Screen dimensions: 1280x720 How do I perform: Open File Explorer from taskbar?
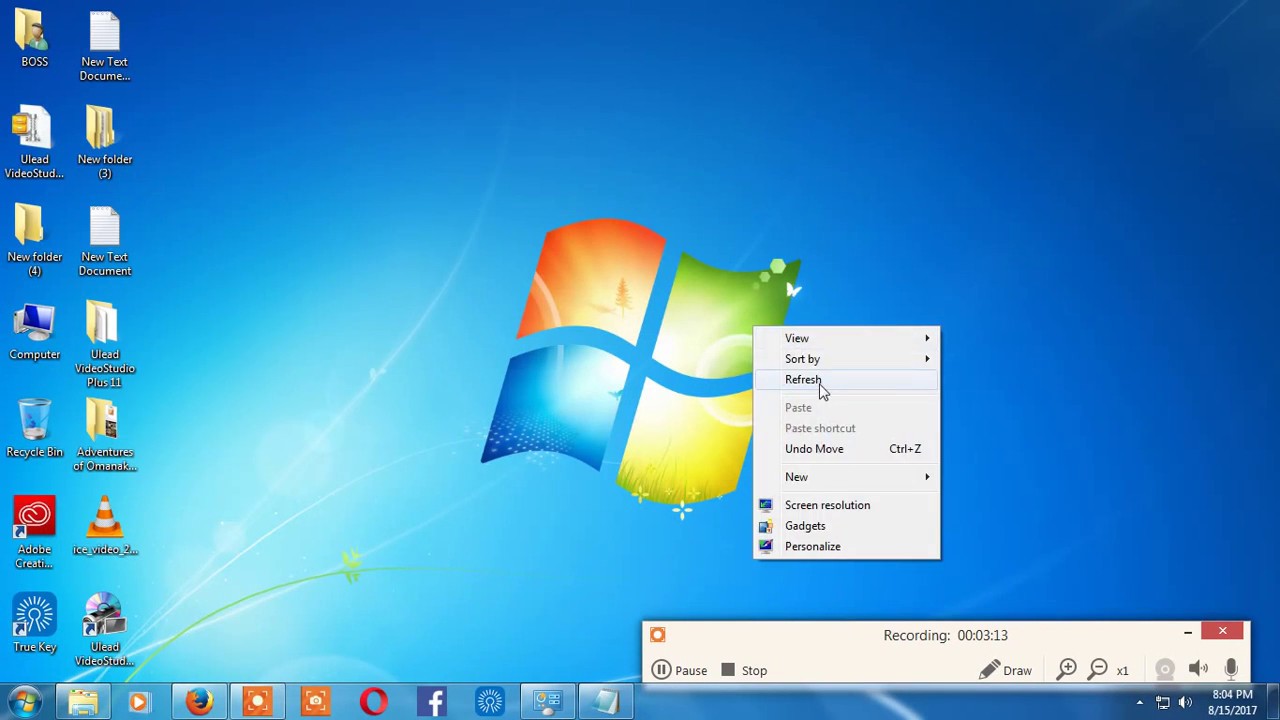pos(83,702)
